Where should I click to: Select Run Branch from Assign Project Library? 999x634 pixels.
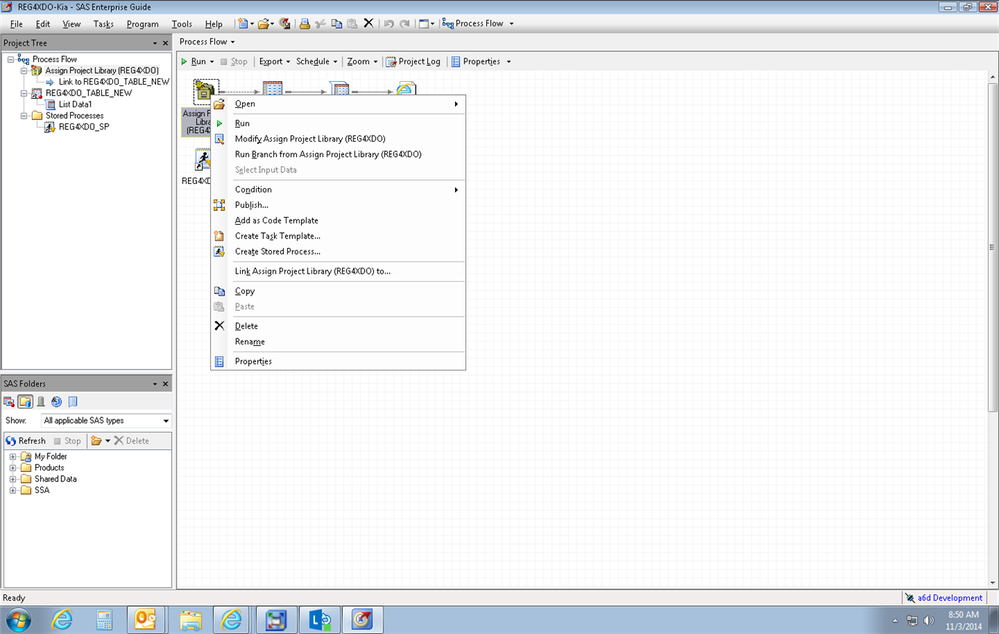pos(338,154)
